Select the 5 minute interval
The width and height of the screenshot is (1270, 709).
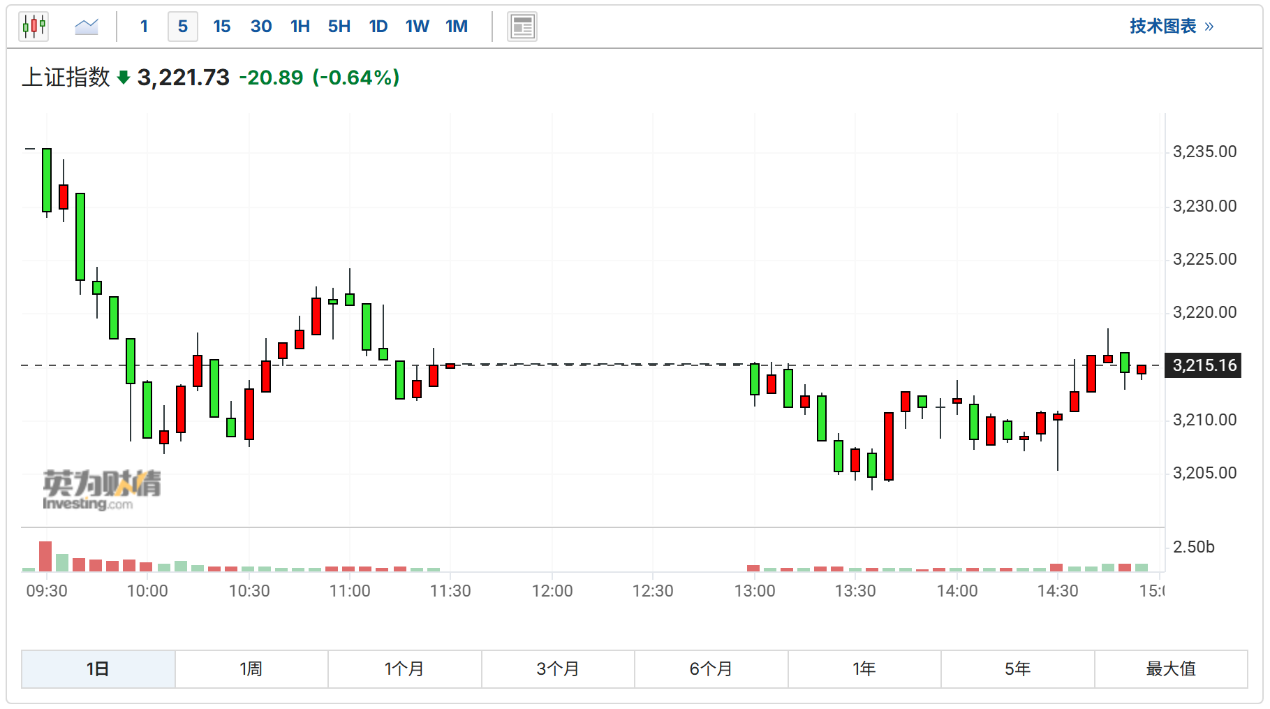(x=182, y=26)
